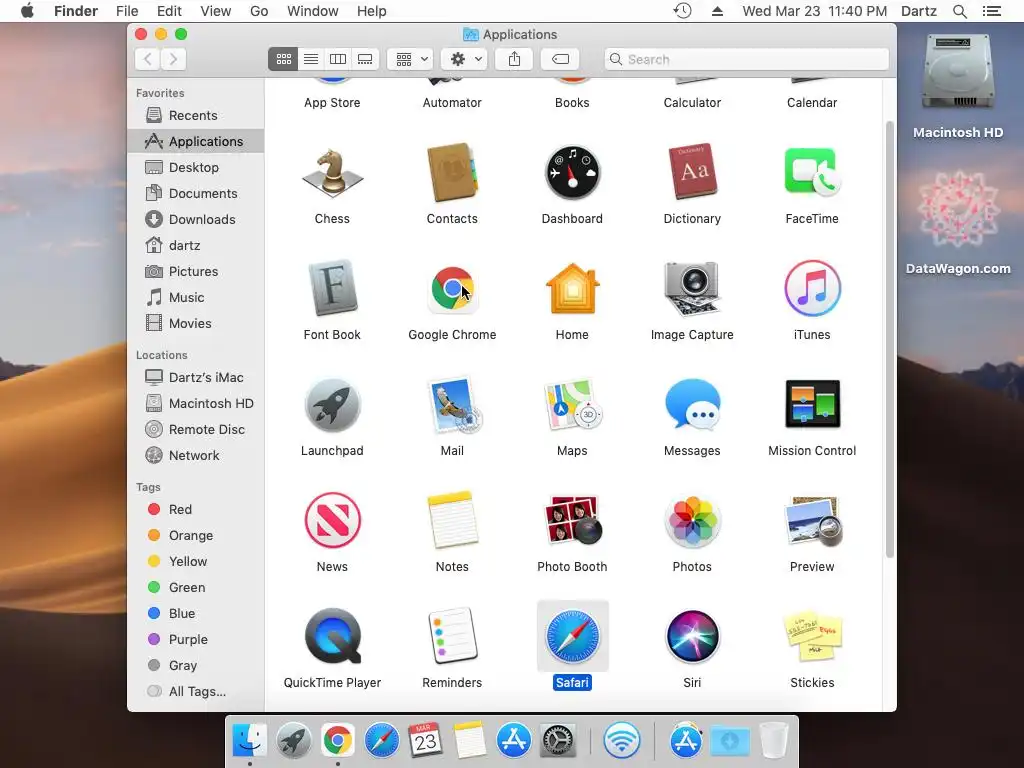Open the View menu
This screenshot has height=768, width=1024.
coord(216,11)
